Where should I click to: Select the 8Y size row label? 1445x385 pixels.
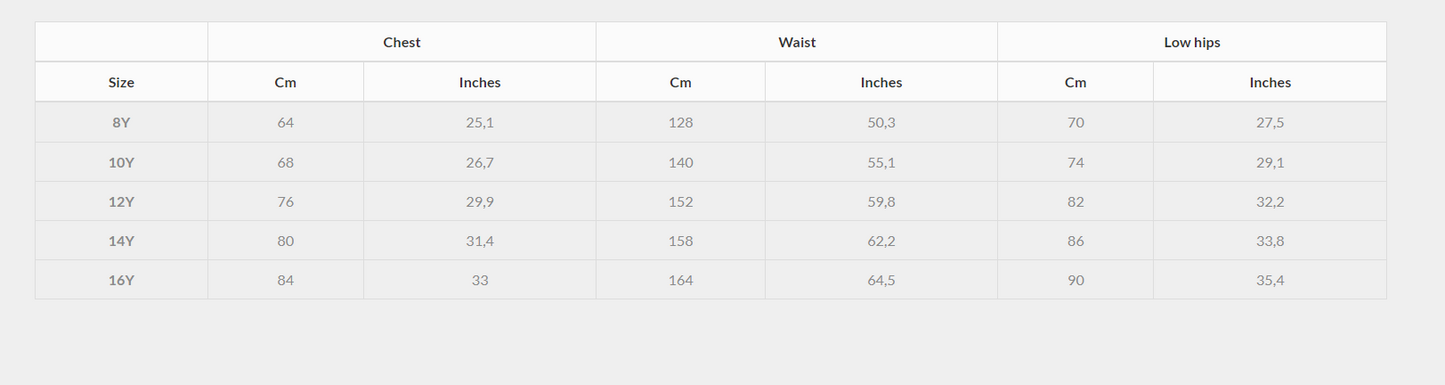121,122
